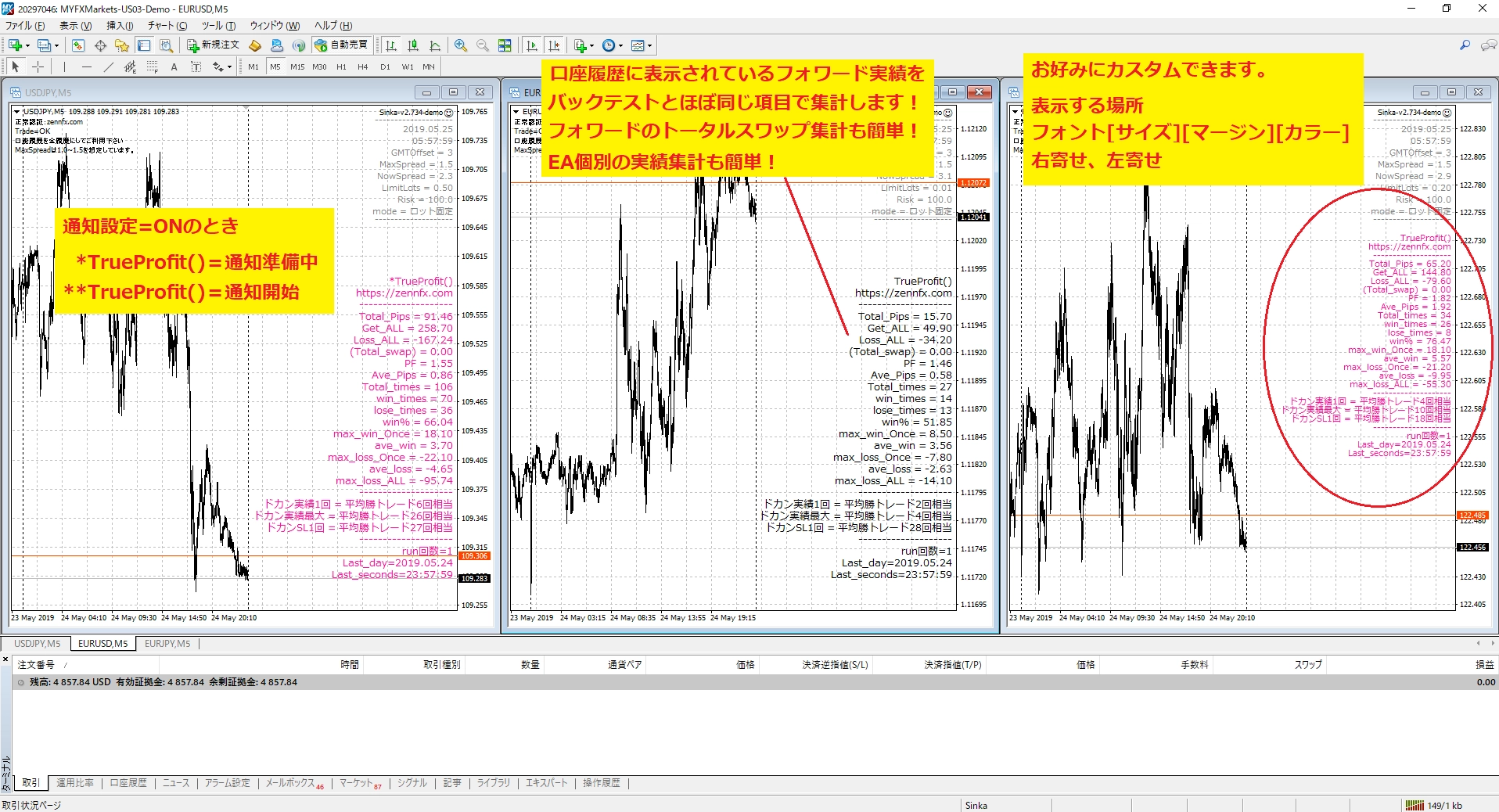Open the チャート menu
The height and width of the screenshot is (812, 1499).
coord(167,26)
